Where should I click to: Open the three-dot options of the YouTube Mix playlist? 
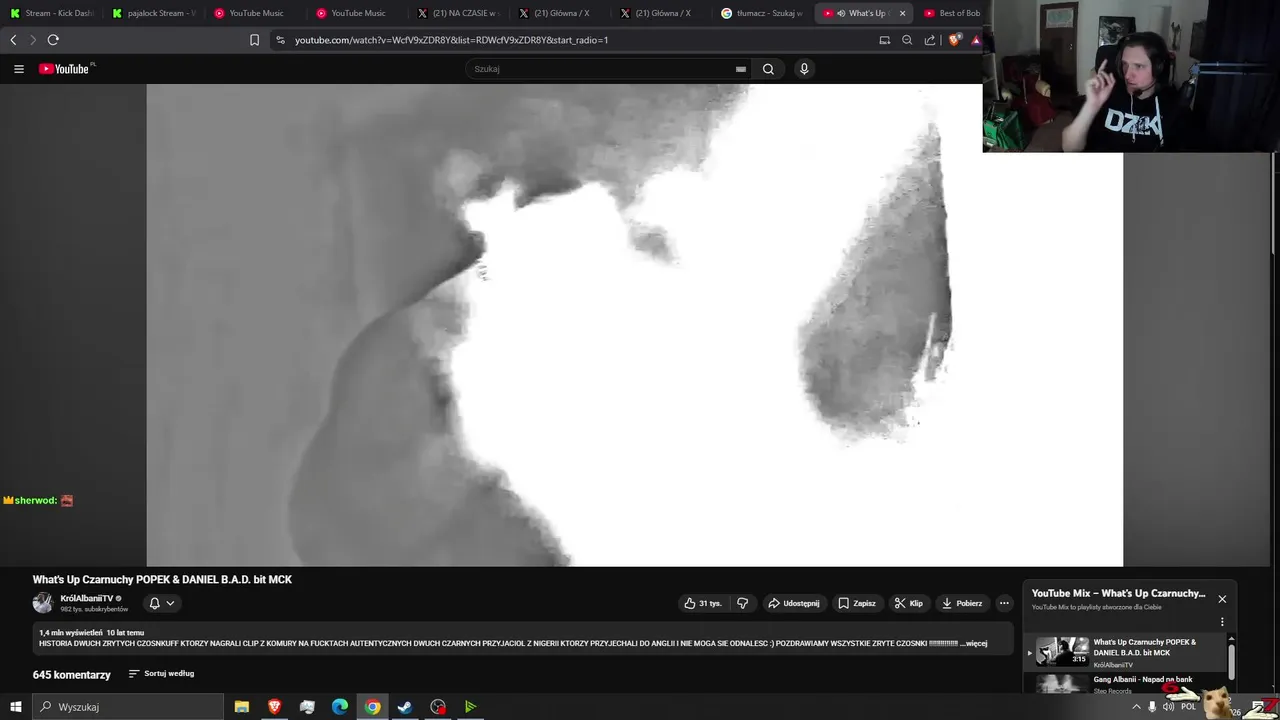point(1222,622)
